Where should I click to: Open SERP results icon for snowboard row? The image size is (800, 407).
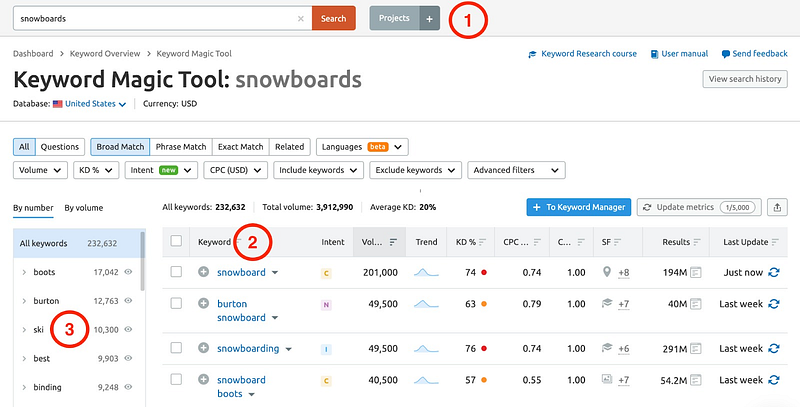(696, 272)
